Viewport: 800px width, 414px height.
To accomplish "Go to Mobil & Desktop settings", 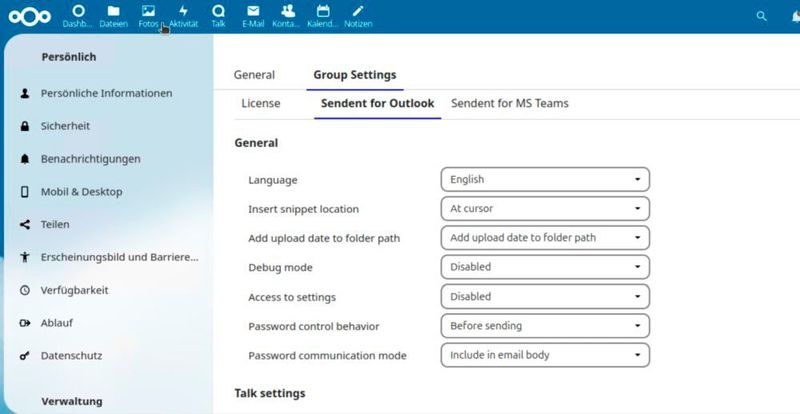I will point(82,192).
